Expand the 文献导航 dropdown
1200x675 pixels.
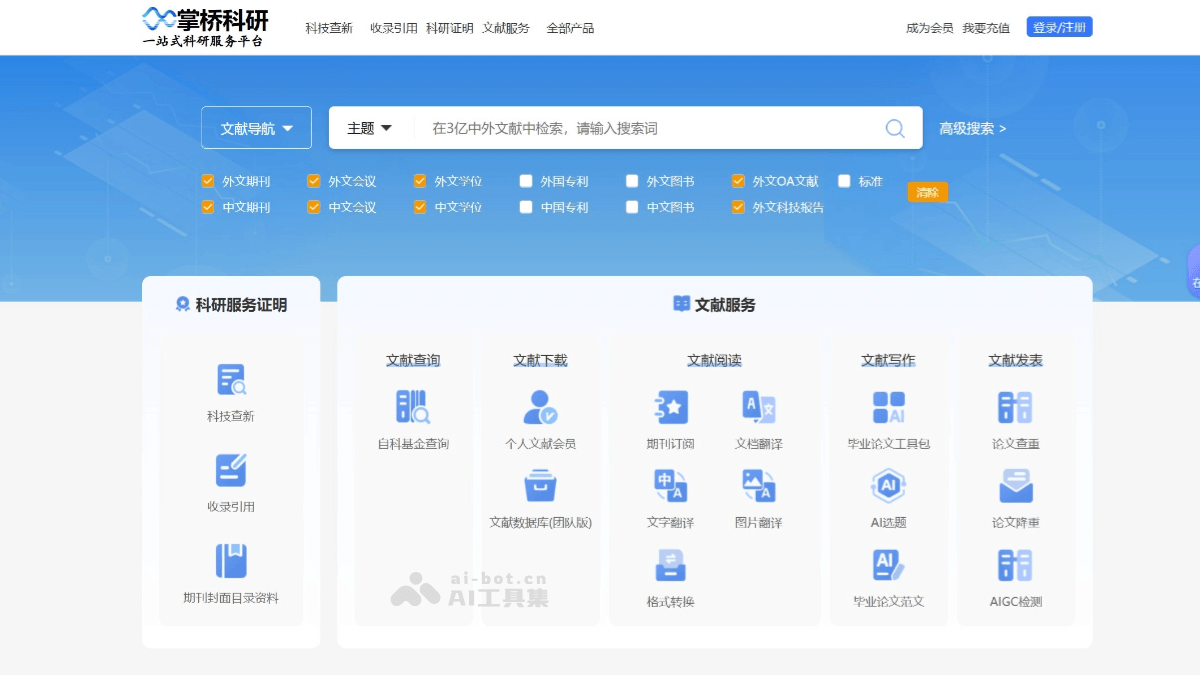point(256,127)
